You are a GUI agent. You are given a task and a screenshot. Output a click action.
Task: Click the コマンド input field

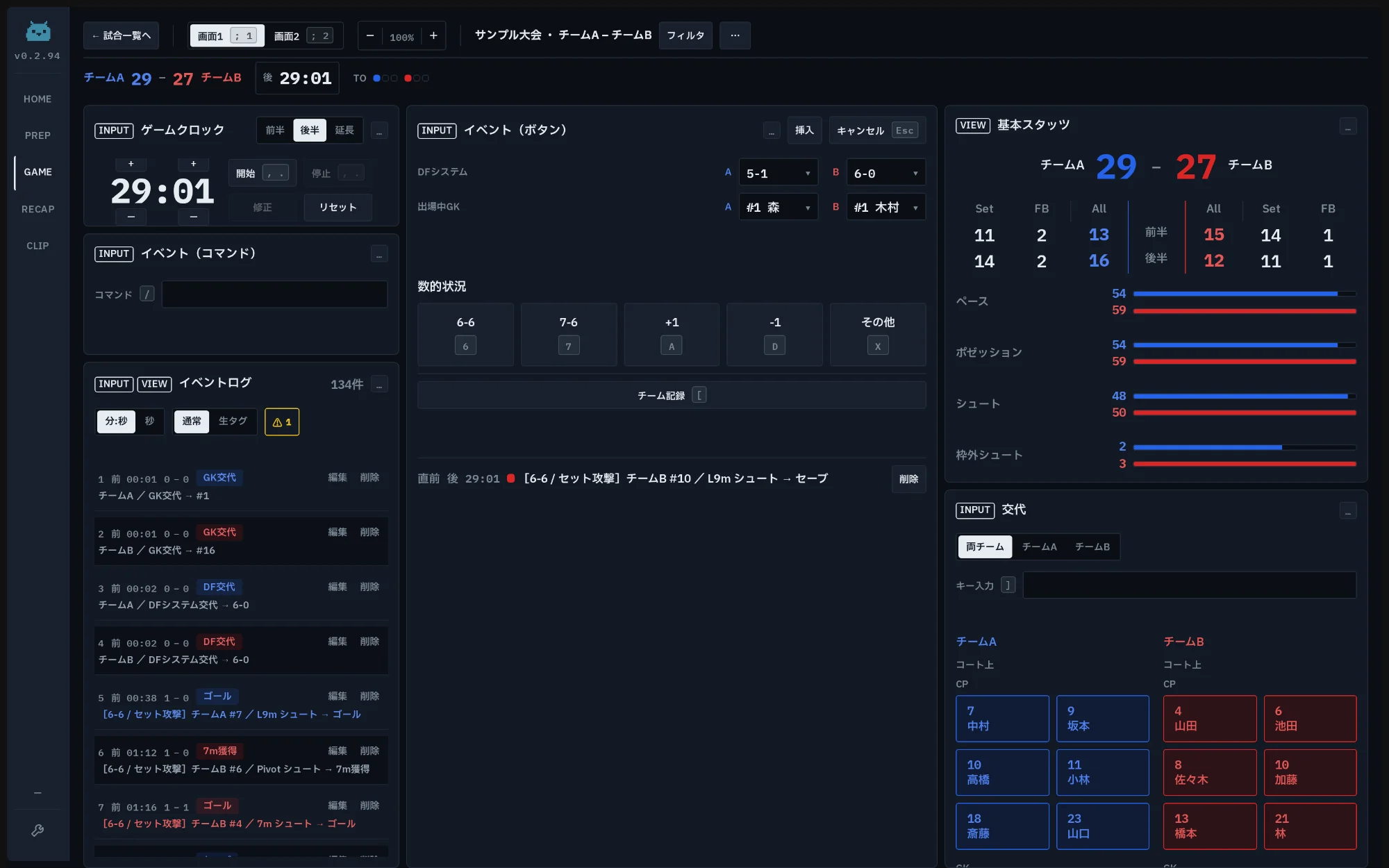pos(274,294)
